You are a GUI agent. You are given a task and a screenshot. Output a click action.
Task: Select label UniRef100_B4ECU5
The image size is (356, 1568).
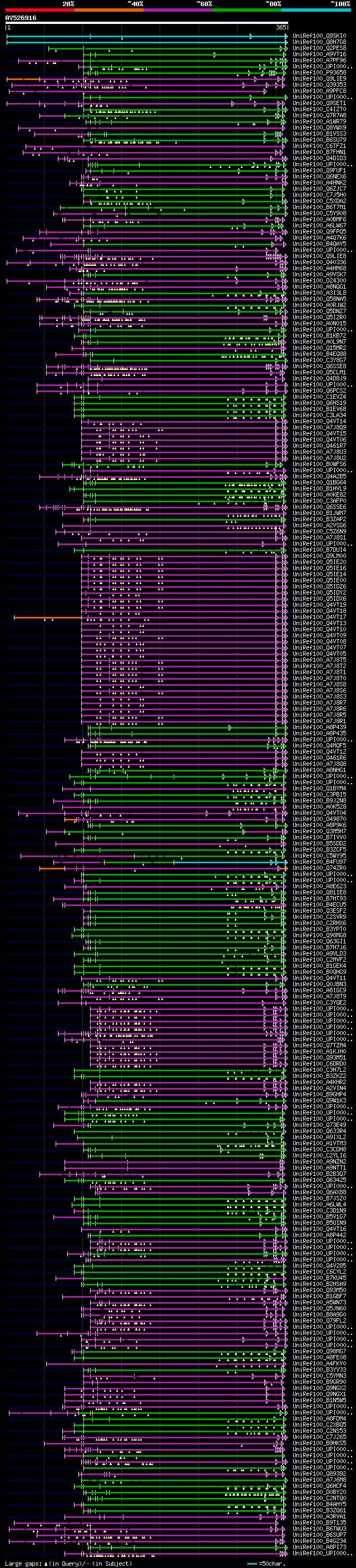click(x=319, y=904)
